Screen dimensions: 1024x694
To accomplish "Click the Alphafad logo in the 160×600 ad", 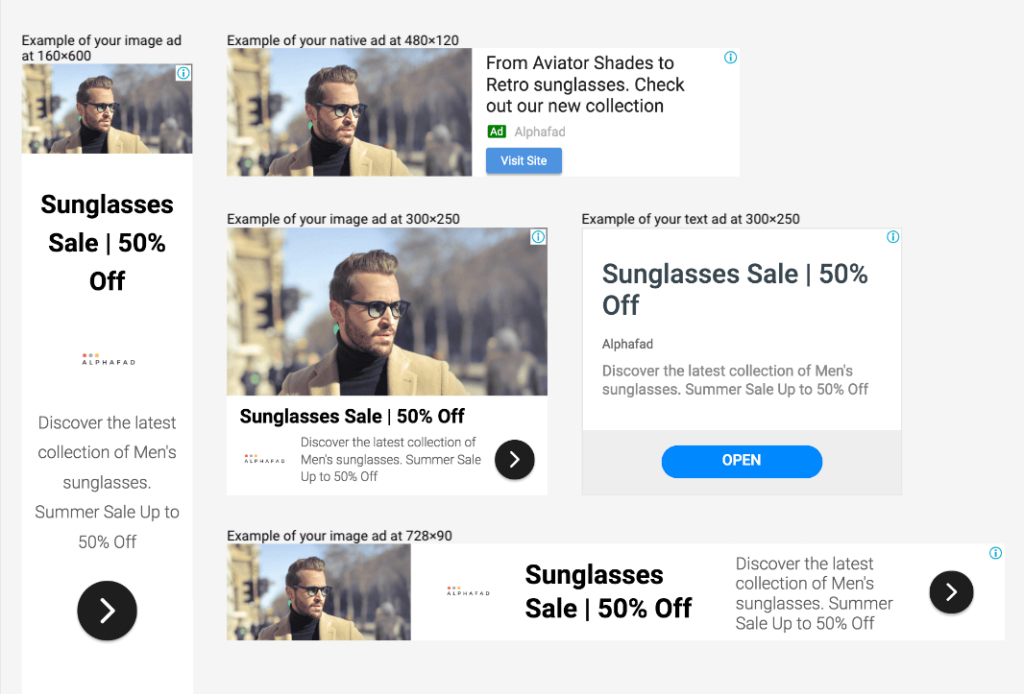I will 107,359.
